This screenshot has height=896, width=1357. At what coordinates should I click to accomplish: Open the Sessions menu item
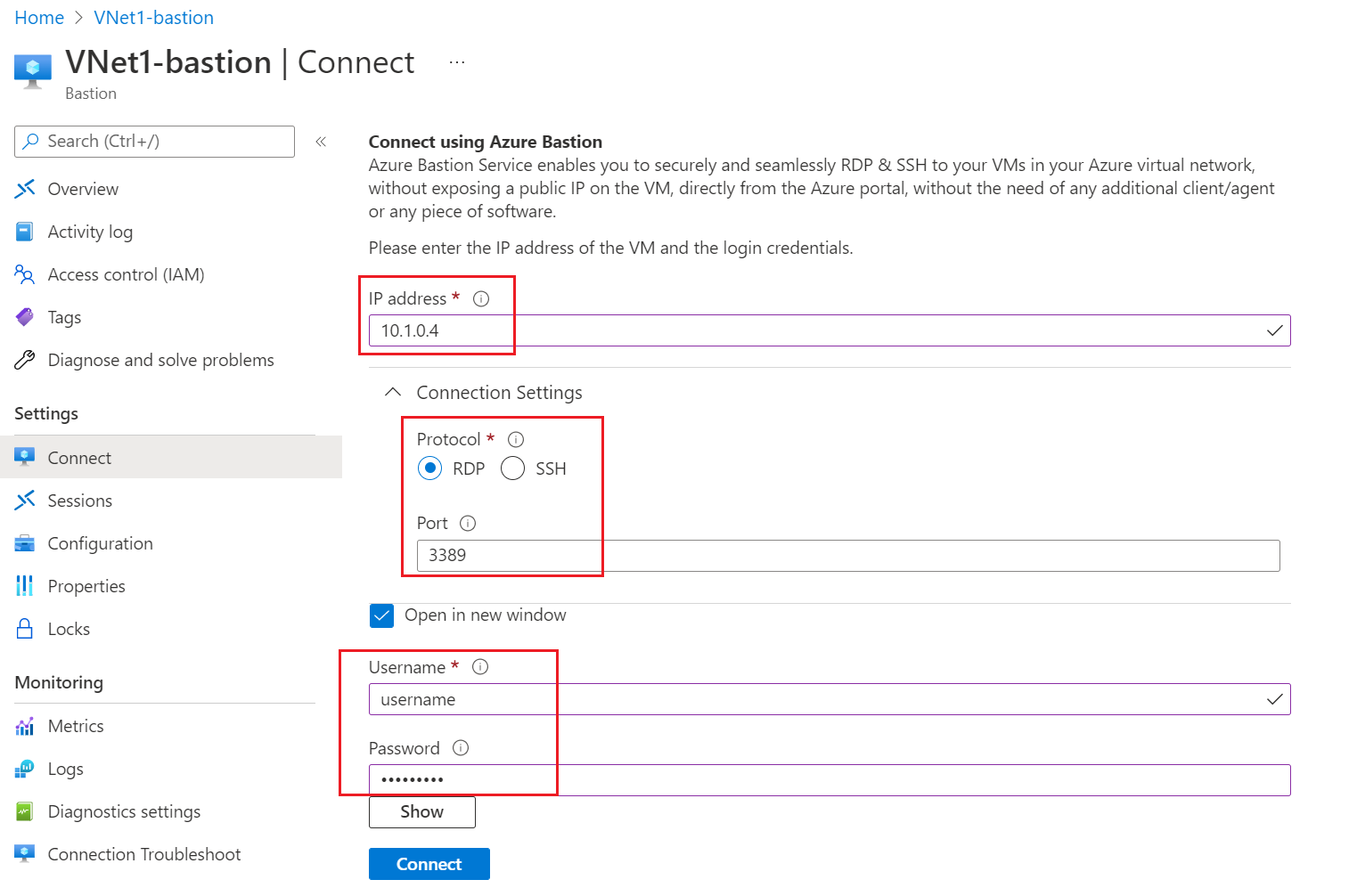tap(80, 501)
